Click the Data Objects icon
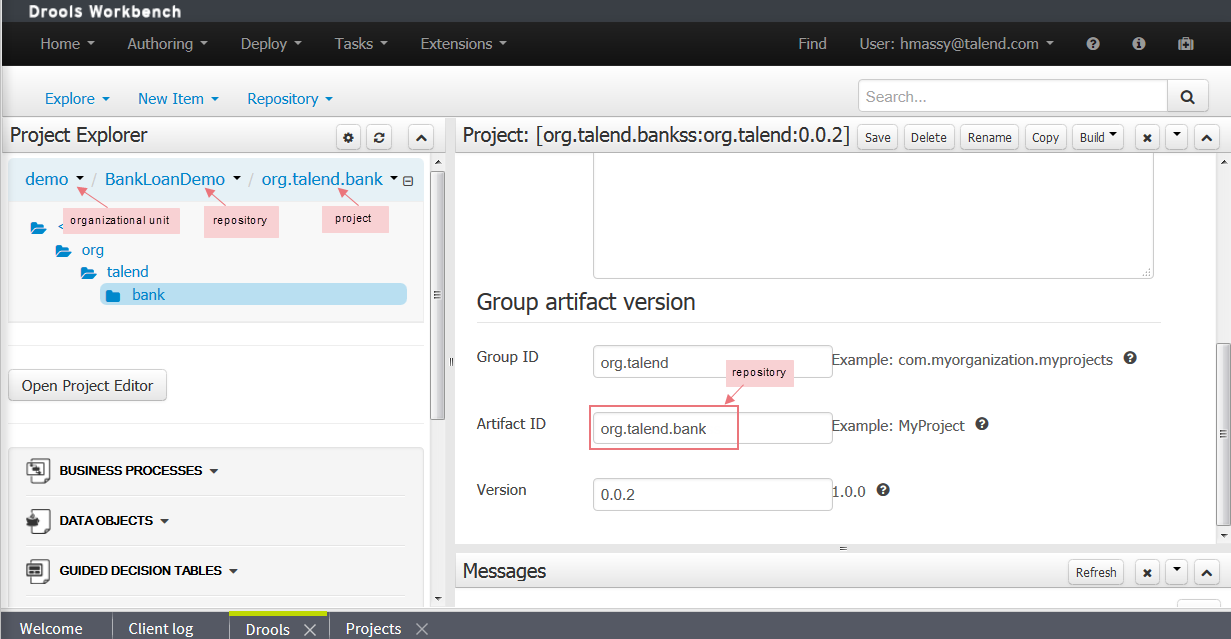1231x639 pixels. (38, 520)
